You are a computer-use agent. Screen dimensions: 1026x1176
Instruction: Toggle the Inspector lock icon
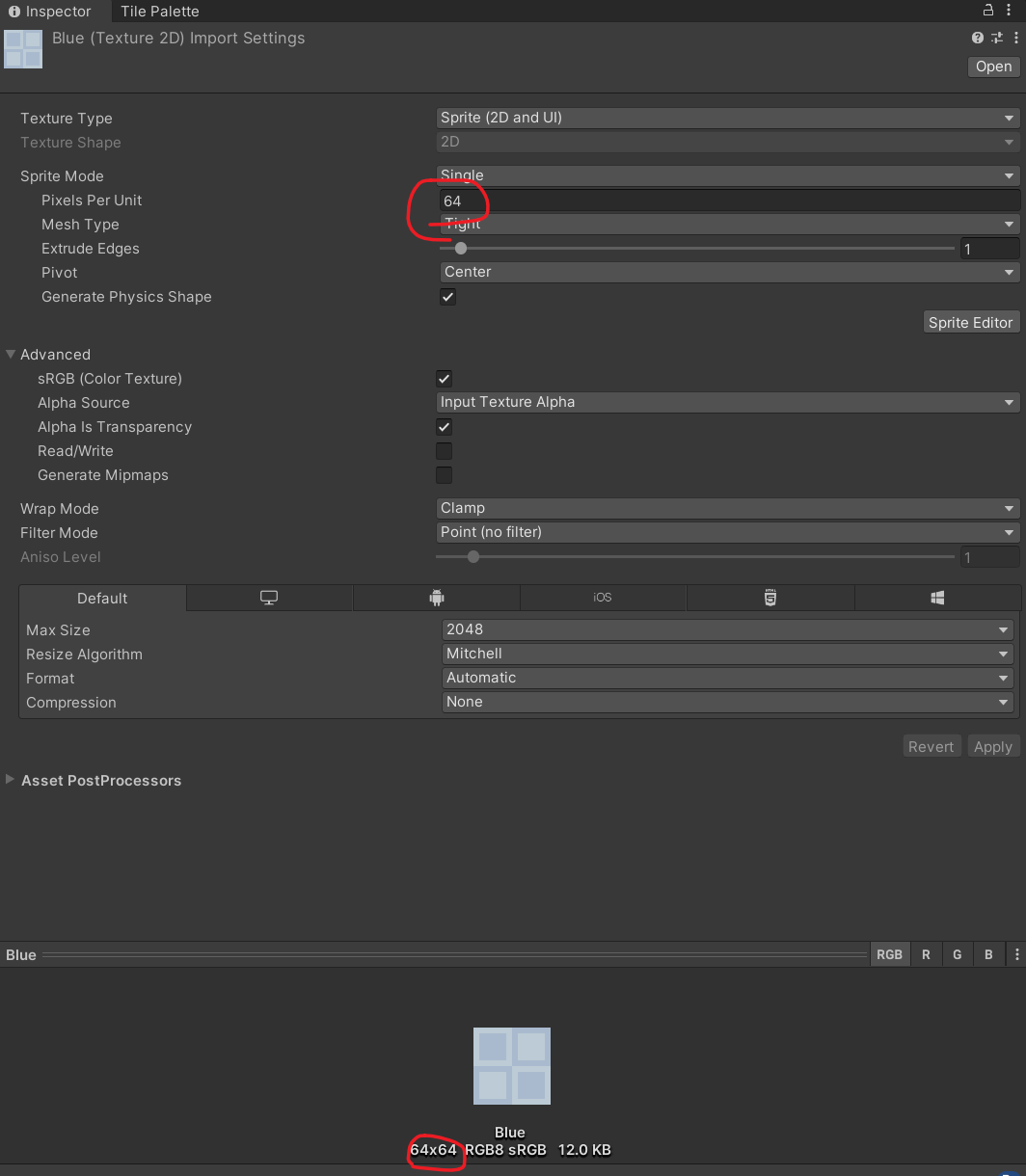987,11
